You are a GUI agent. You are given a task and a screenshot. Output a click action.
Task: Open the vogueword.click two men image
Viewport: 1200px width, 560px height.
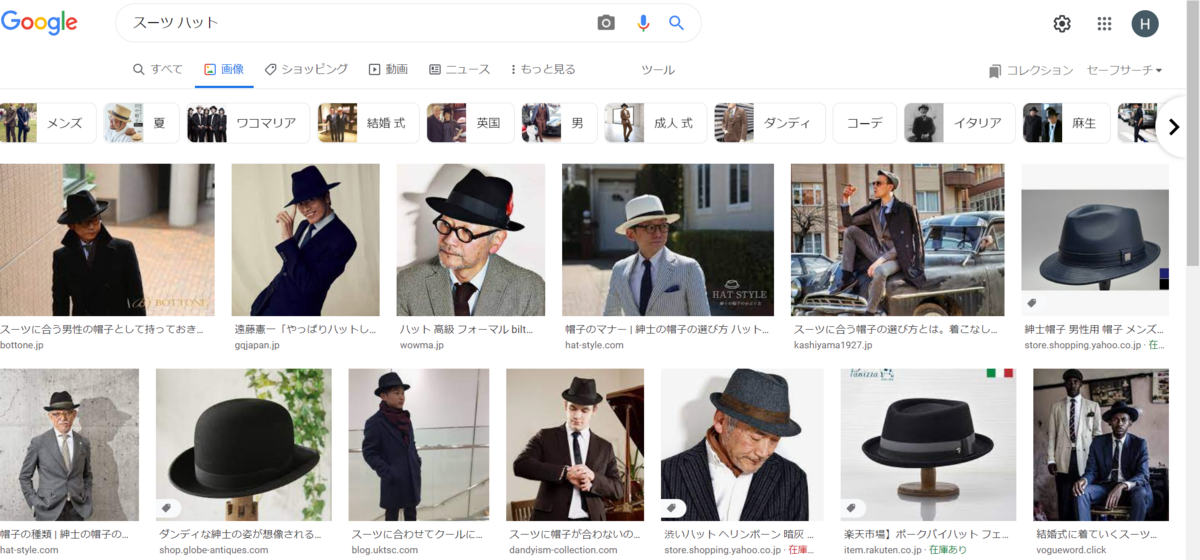pos(1101,445)
